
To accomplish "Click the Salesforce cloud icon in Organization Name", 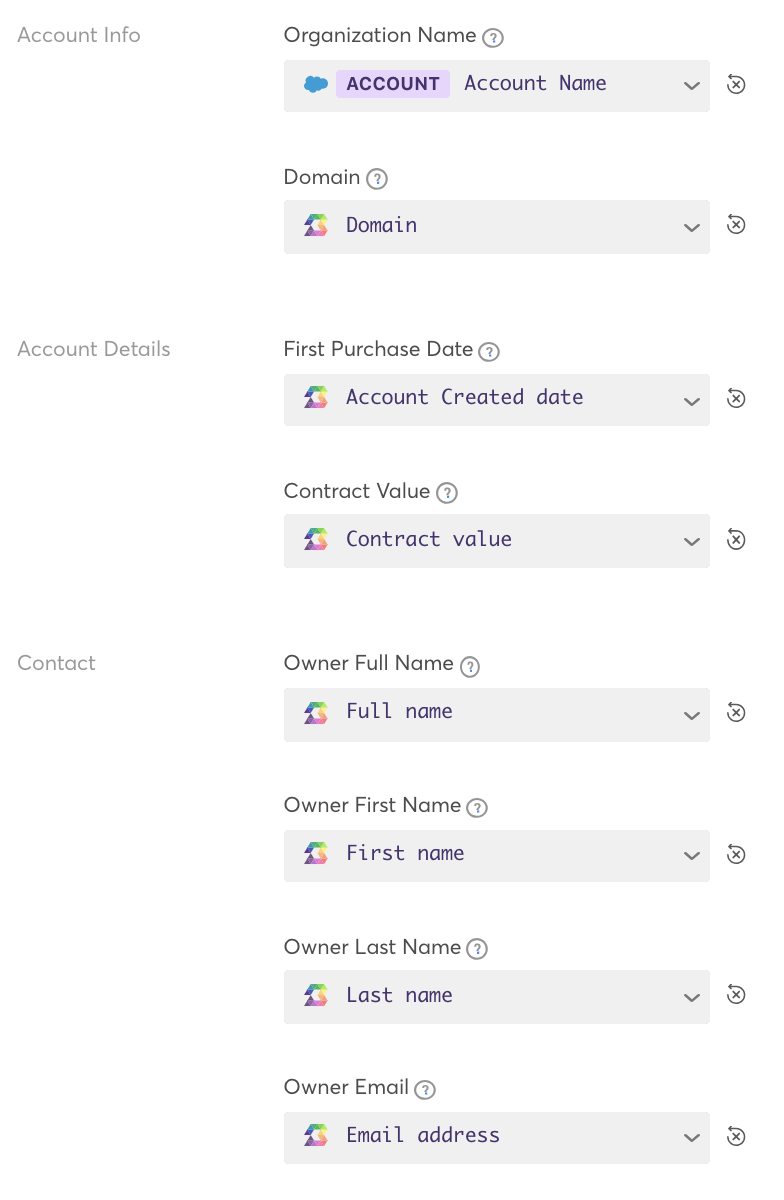I will (x=315, y=84).
